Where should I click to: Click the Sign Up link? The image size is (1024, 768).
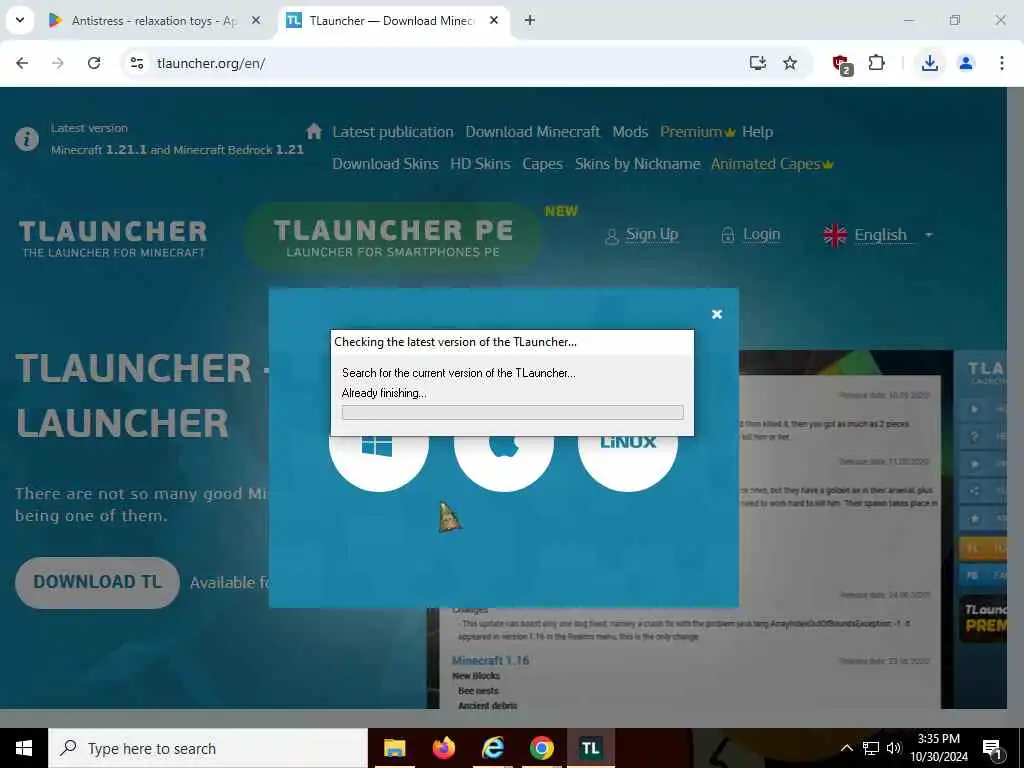pos(643,234)
